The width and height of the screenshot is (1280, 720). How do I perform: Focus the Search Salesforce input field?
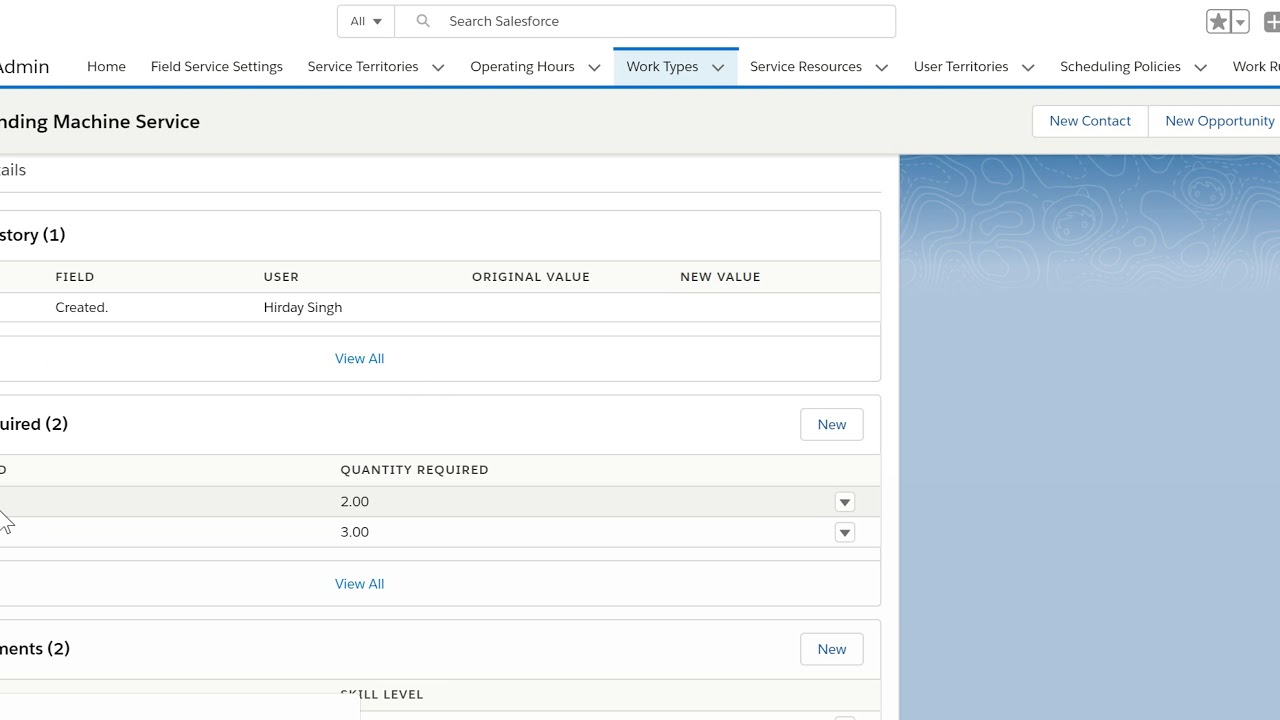(645, 21)
